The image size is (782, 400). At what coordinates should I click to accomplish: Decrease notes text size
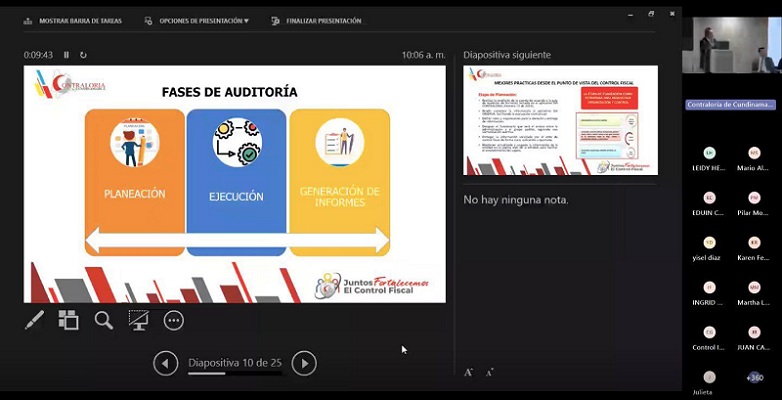(490, 373)
